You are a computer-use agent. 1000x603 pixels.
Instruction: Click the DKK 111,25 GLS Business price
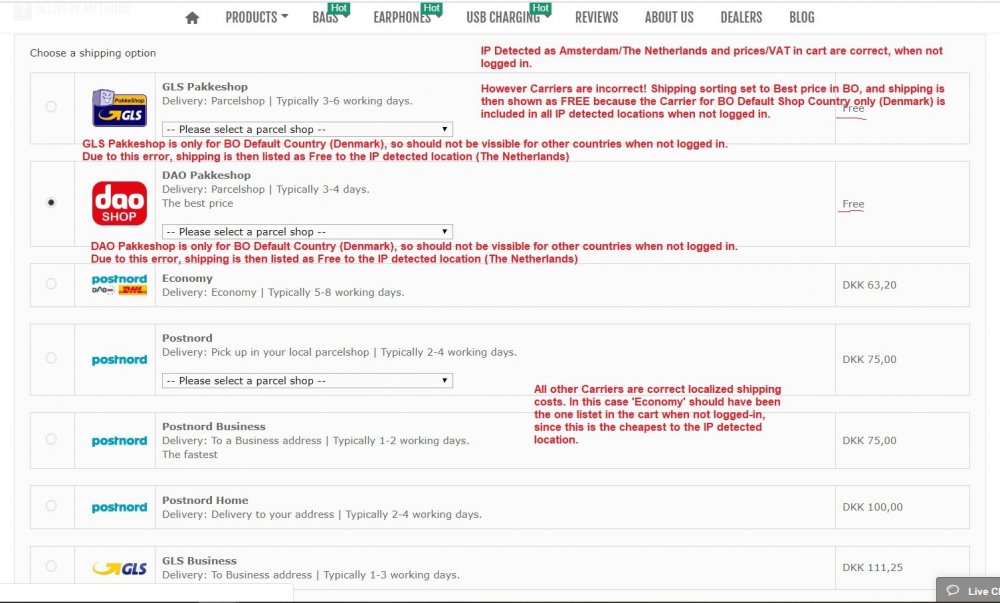pyautogui.click(x=872, y=568)
